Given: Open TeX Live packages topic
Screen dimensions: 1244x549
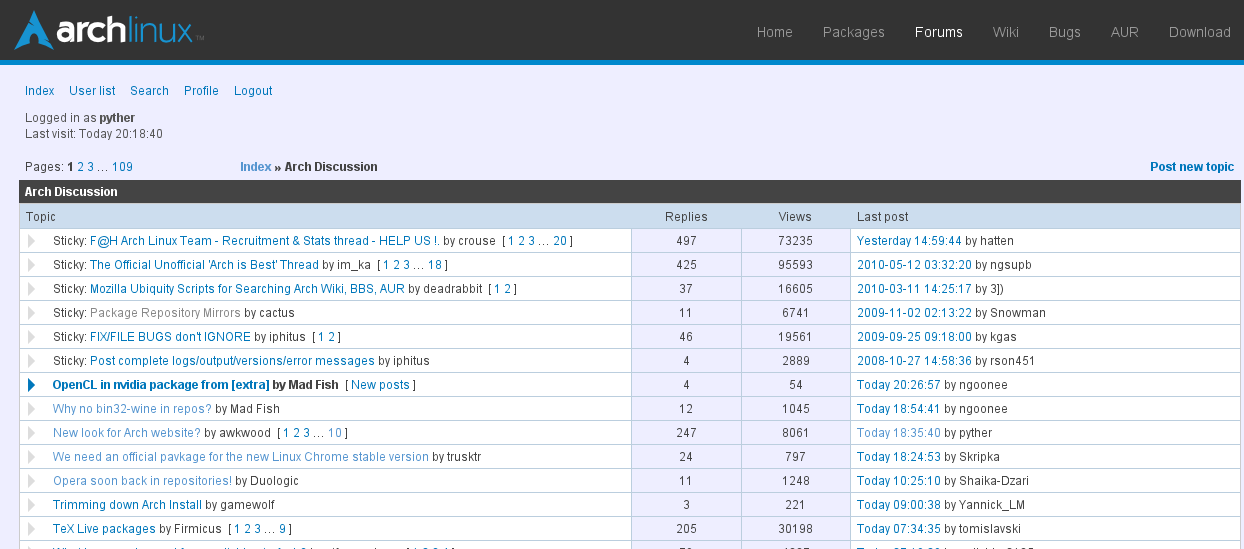Looking at the screenshot, I should tap(104, 529).
